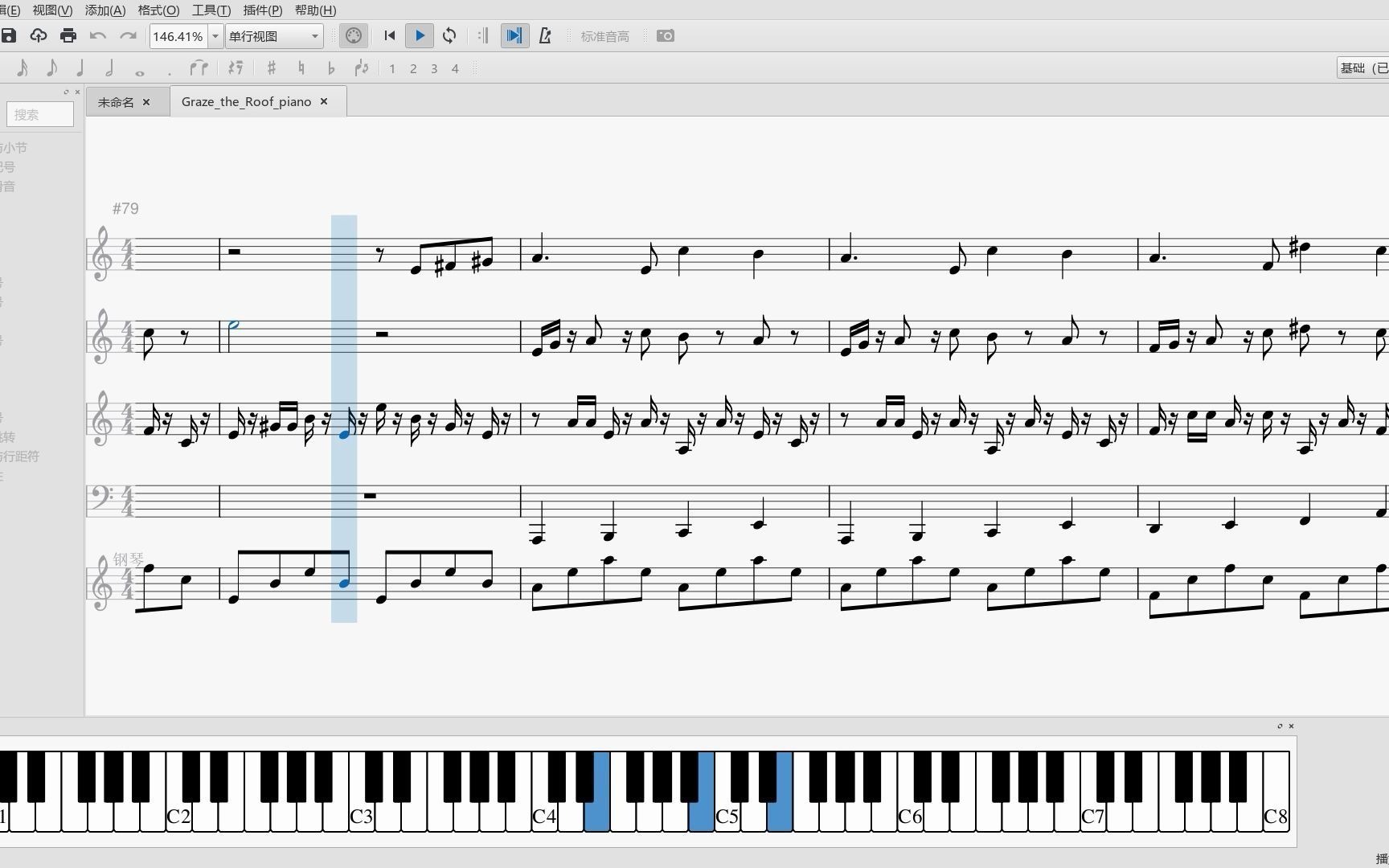Select voice 3
1389x868 pixels.
coord(434,69)
